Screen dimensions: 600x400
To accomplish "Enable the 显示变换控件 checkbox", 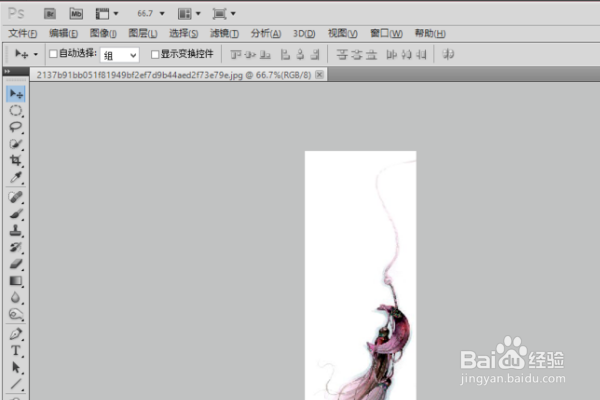I will click(x=155, y=54).
